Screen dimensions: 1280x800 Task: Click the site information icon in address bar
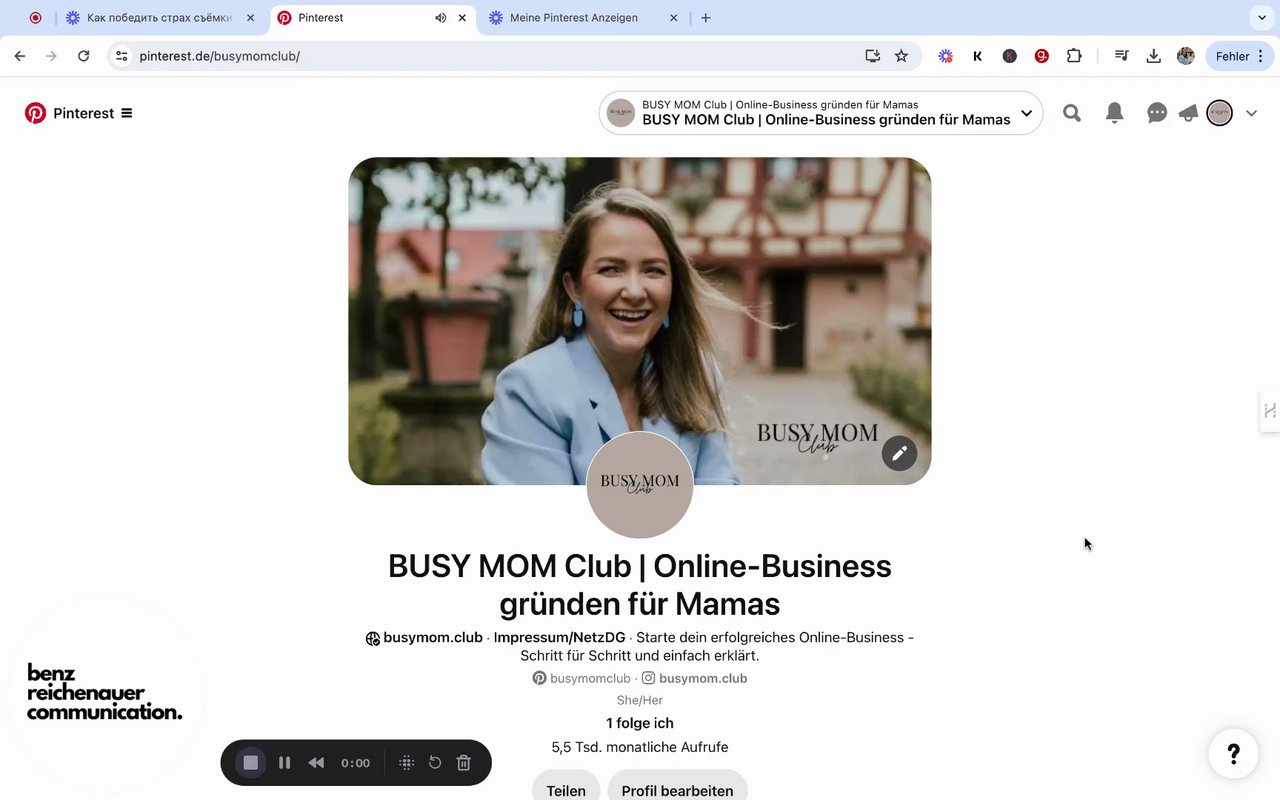point(121,56)
